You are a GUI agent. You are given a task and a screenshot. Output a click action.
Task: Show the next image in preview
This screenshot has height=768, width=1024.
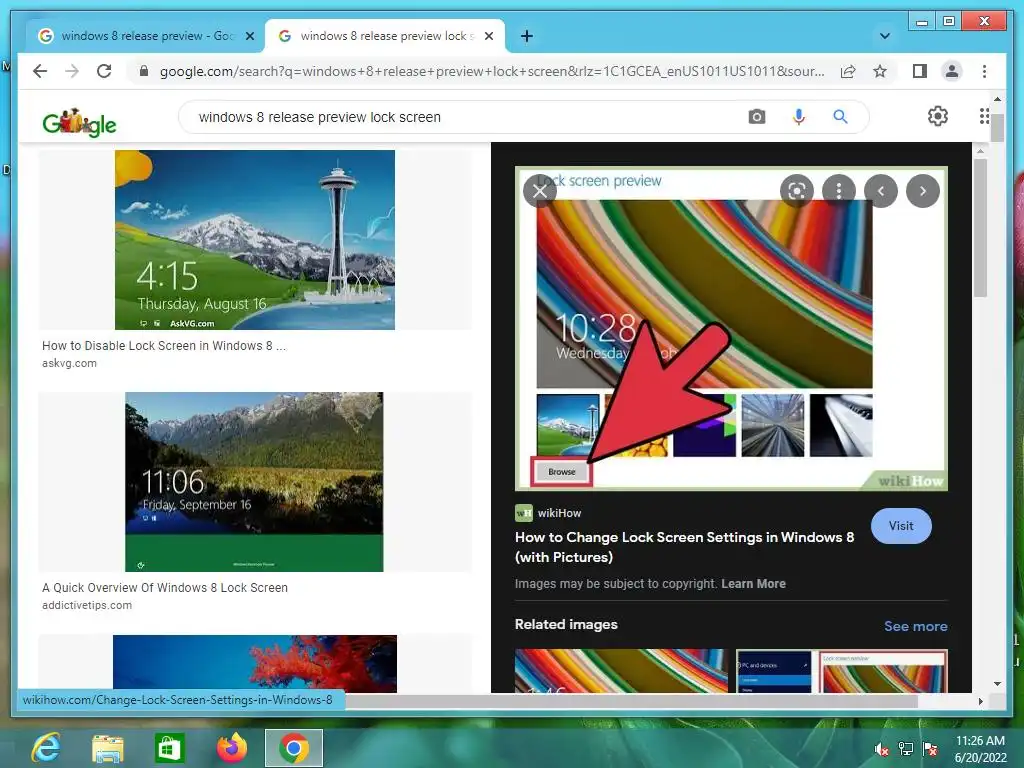[923, 191]
